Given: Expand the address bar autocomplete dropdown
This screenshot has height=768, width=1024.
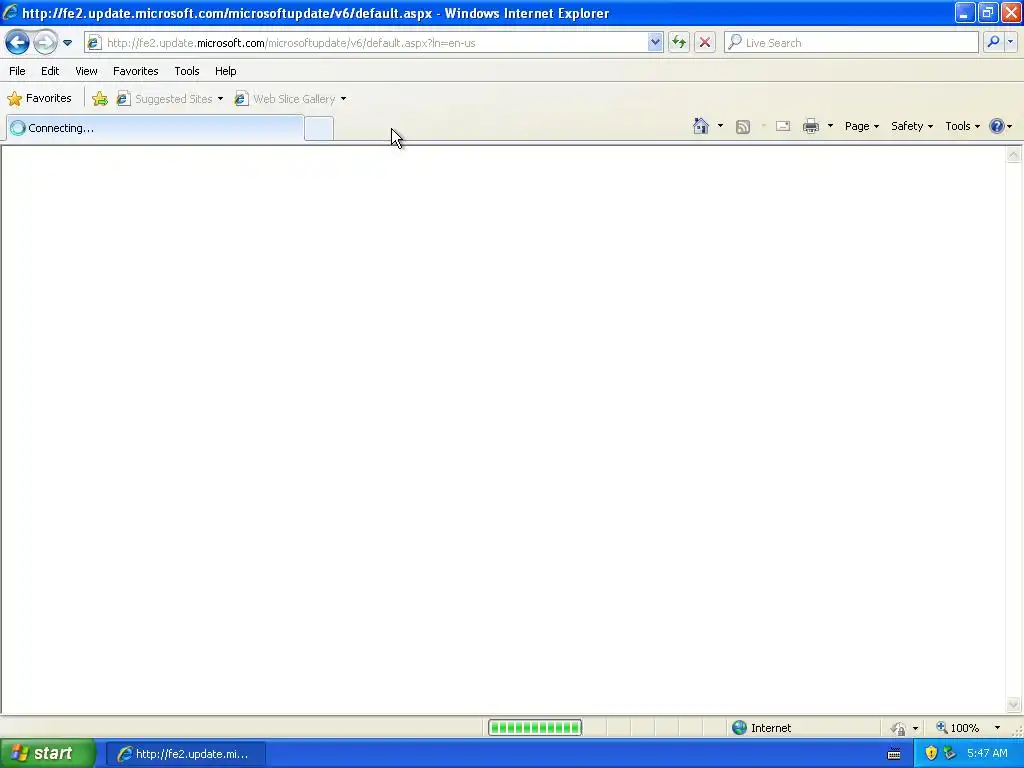Looking at the screenshot, I should 655,42.
